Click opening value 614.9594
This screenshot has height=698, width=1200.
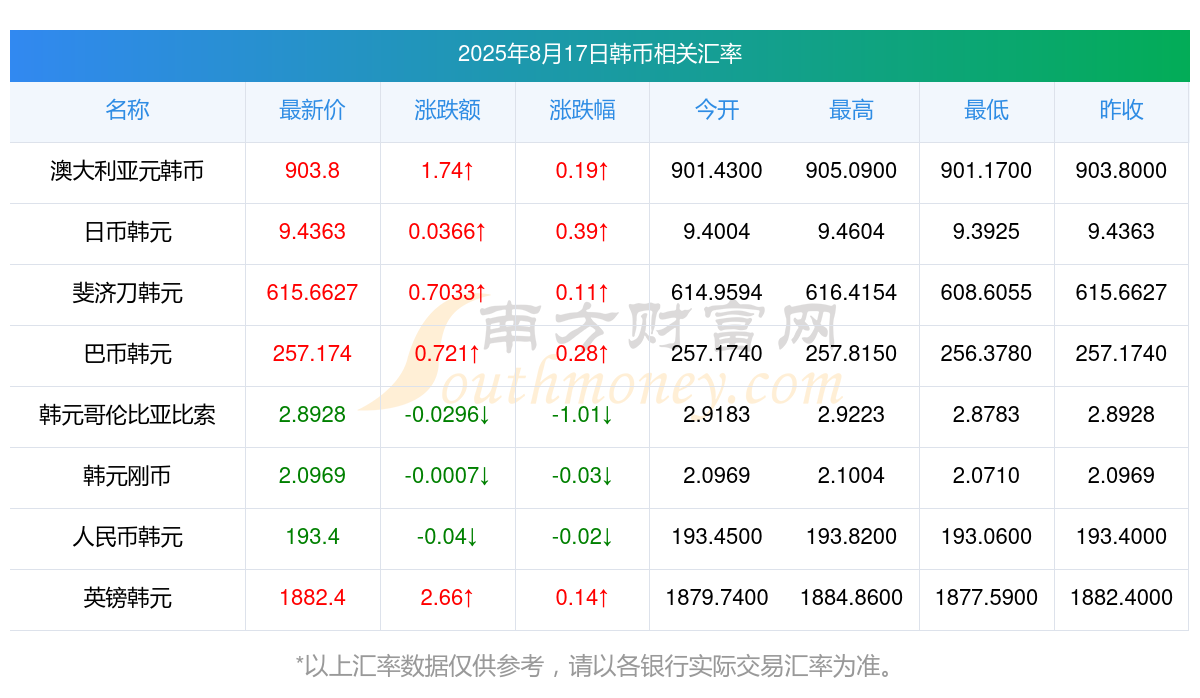[x=717, y=293]
